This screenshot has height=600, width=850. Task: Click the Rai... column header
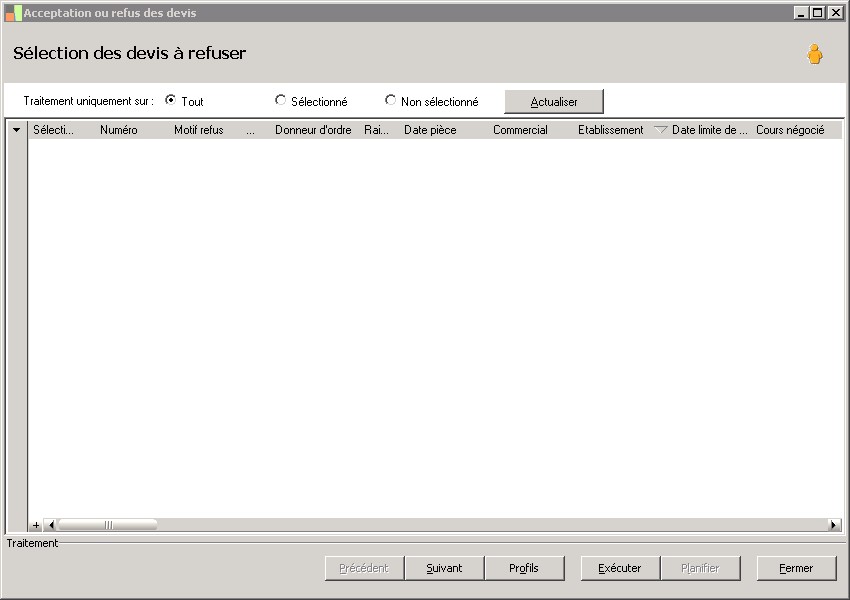(x=376, y=130)
